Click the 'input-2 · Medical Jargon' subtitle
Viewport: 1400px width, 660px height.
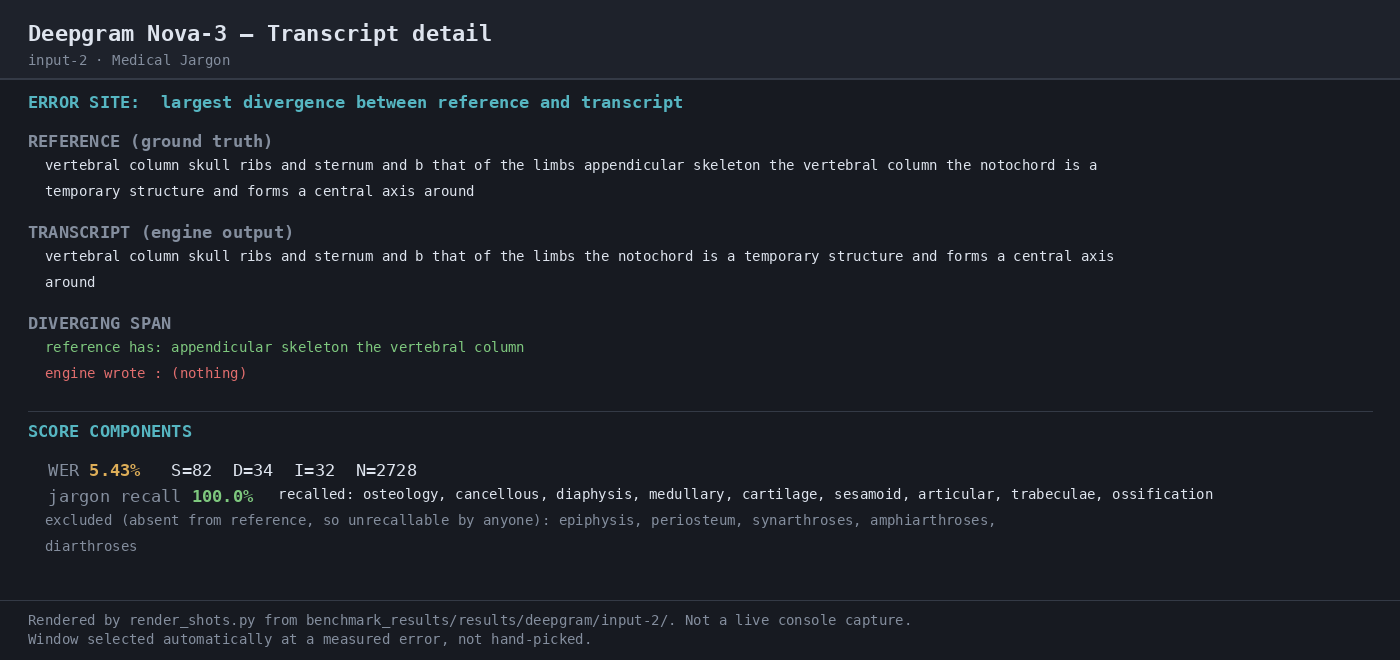(129, 61)
